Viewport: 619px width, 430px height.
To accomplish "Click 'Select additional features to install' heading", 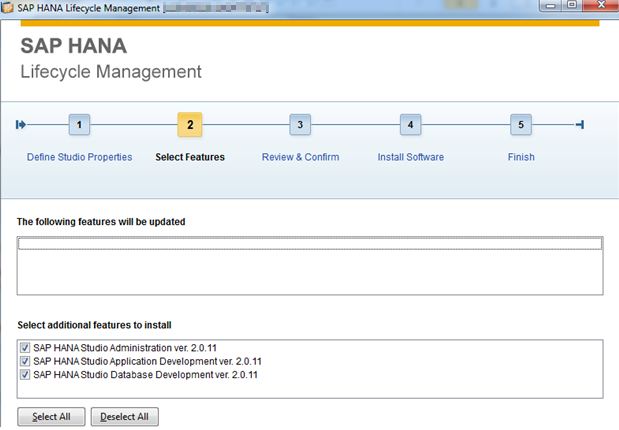I will point(94,325).
